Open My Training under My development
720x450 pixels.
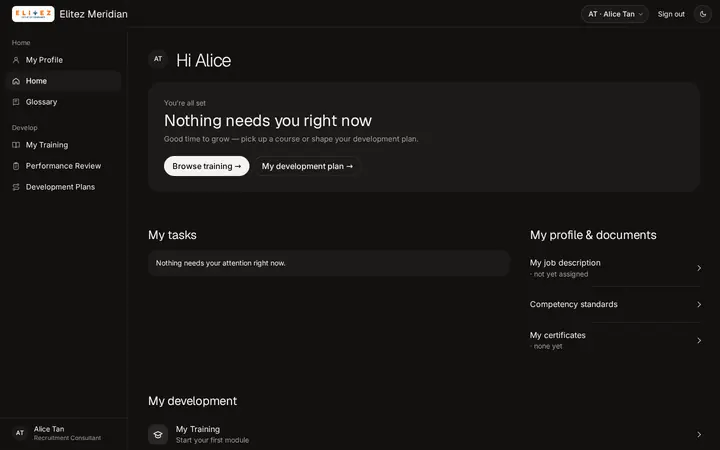pyautogui.click(x=424, y=434)
